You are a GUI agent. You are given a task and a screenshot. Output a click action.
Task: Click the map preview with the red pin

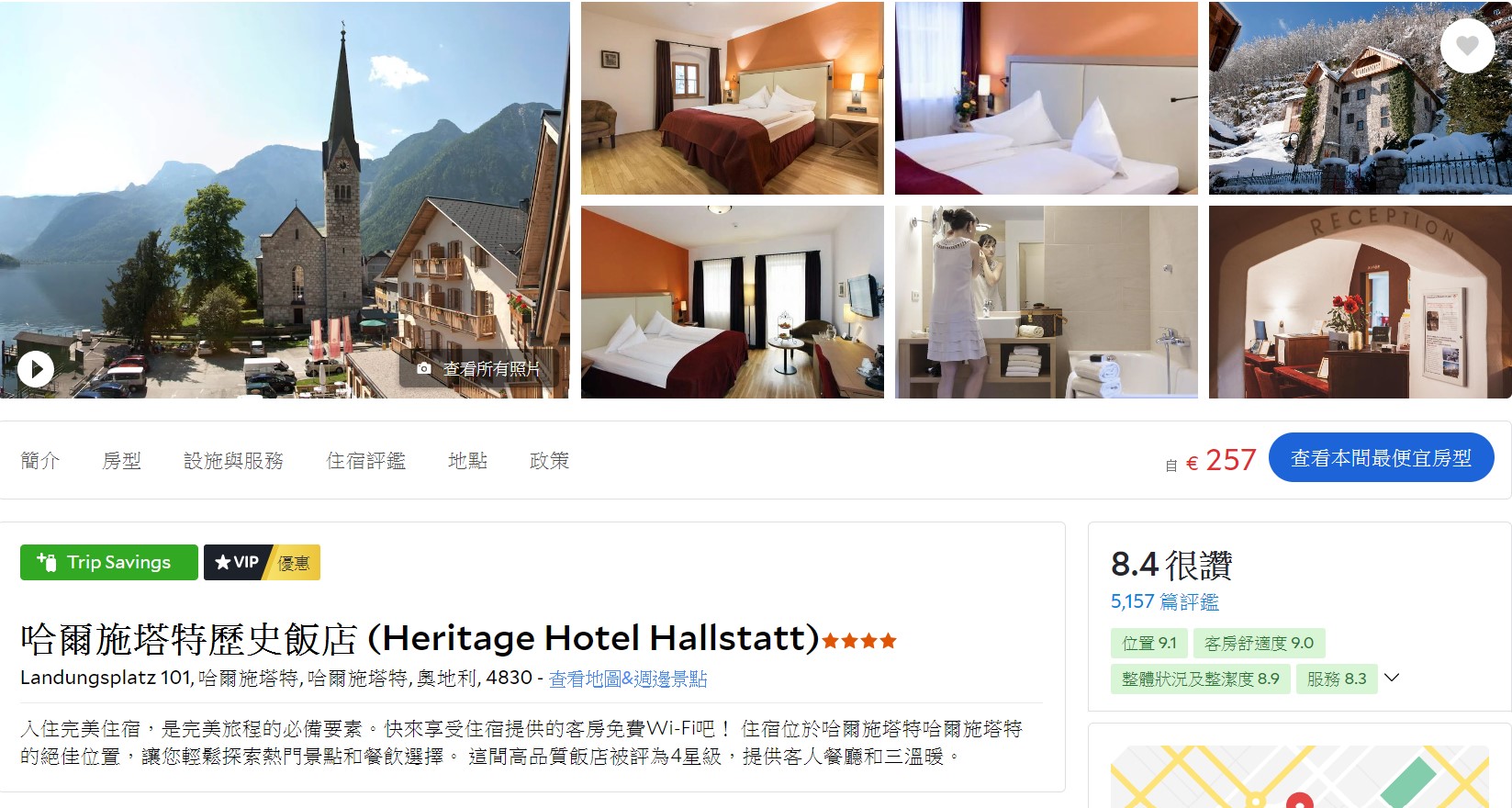coord(1299,777)
